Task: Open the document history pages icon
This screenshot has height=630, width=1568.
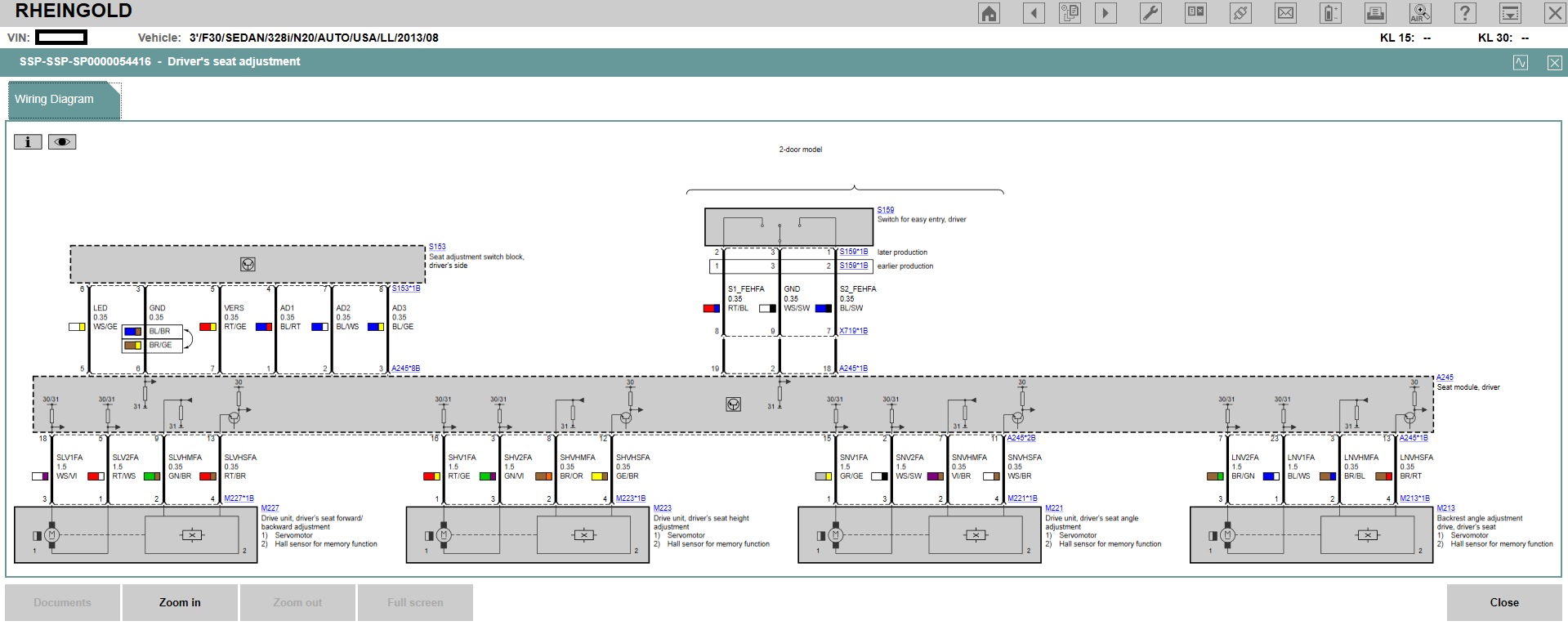Action: click(x=1070, y=13)
